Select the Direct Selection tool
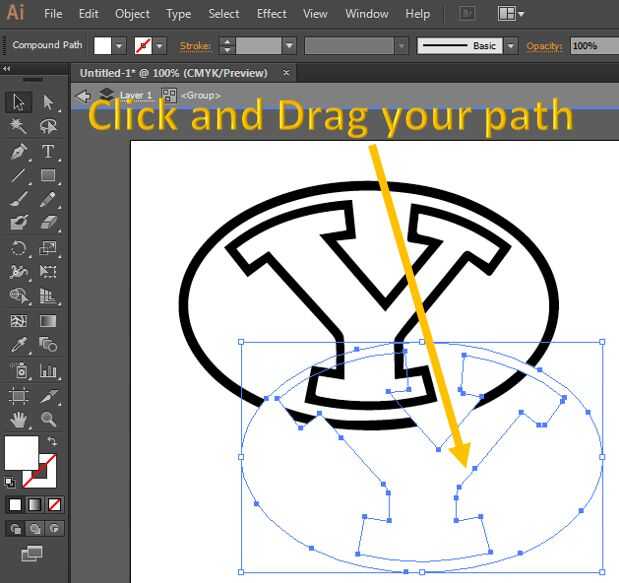 pyautogui.click(x=48, y=102)
